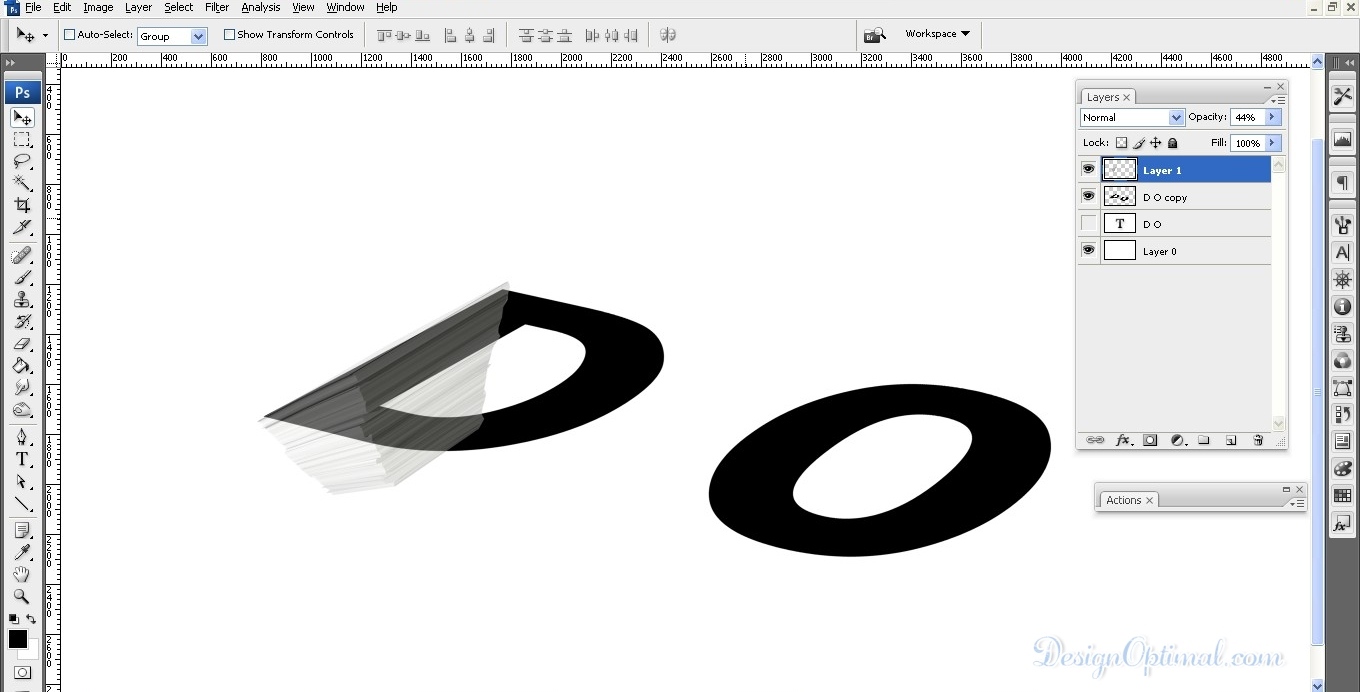Toggle lock all
This screenshot has height=692, width=1360.
(x=1173, y=143)
